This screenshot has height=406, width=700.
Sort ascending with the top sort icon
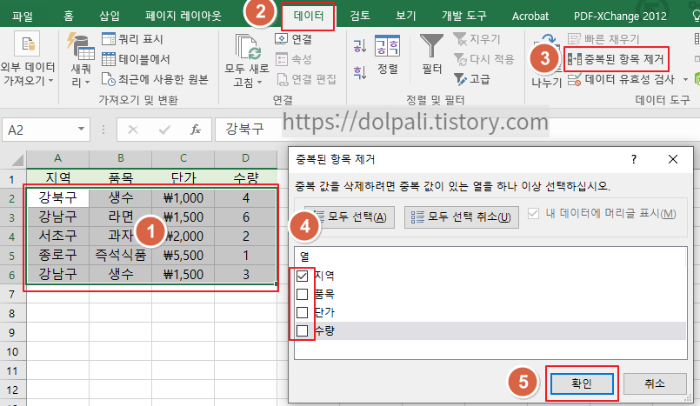[360, 46]
